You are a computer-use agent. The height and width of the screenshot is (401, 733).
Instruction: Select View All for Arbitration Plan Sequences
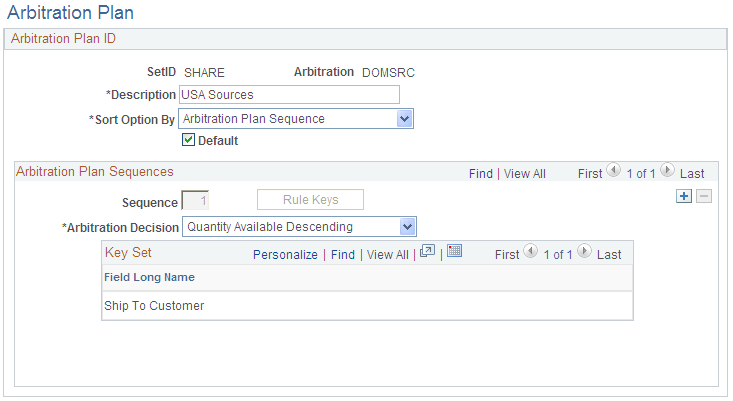(x=525, y=174)
